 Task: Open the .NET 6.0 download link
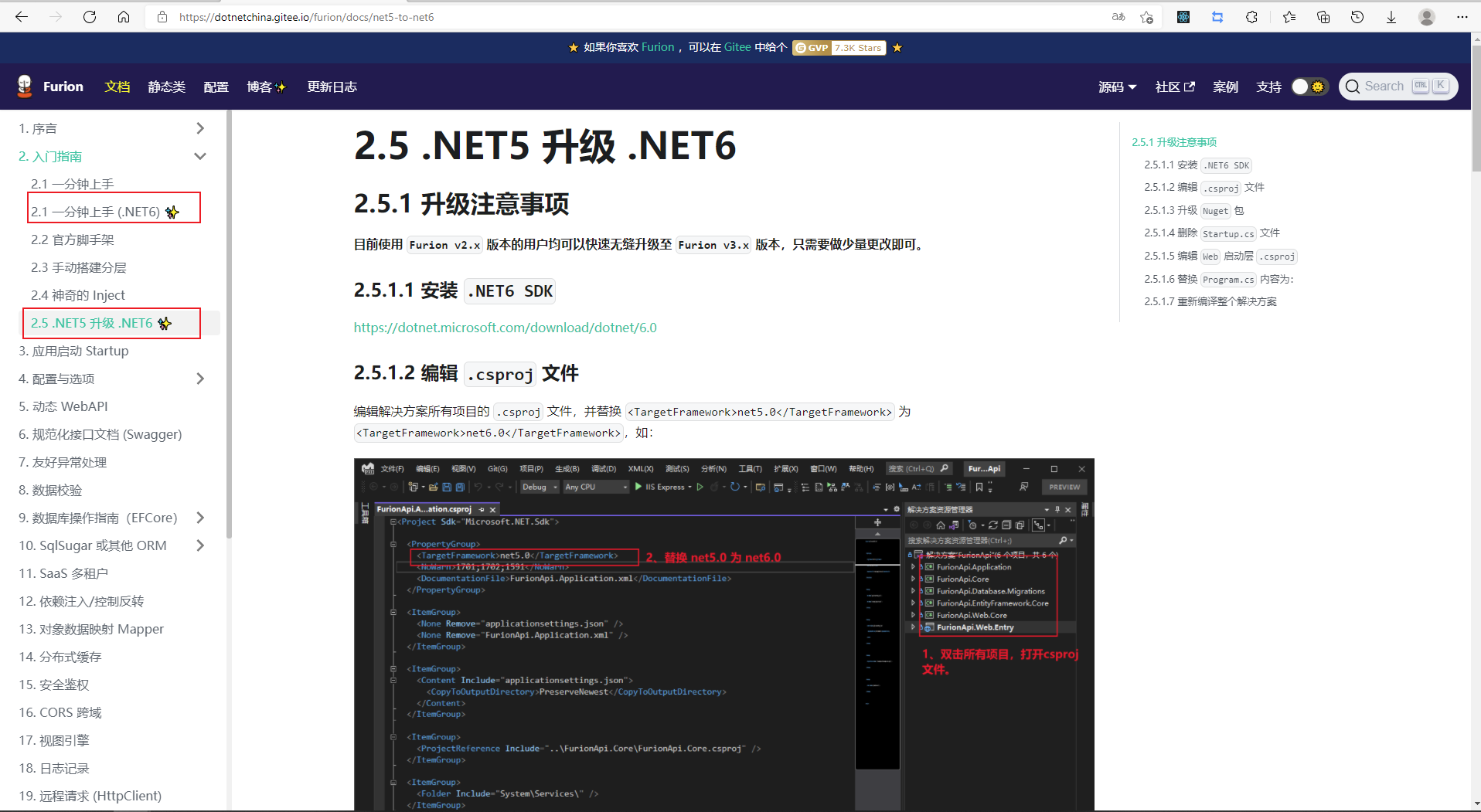[x=506, y=328]
